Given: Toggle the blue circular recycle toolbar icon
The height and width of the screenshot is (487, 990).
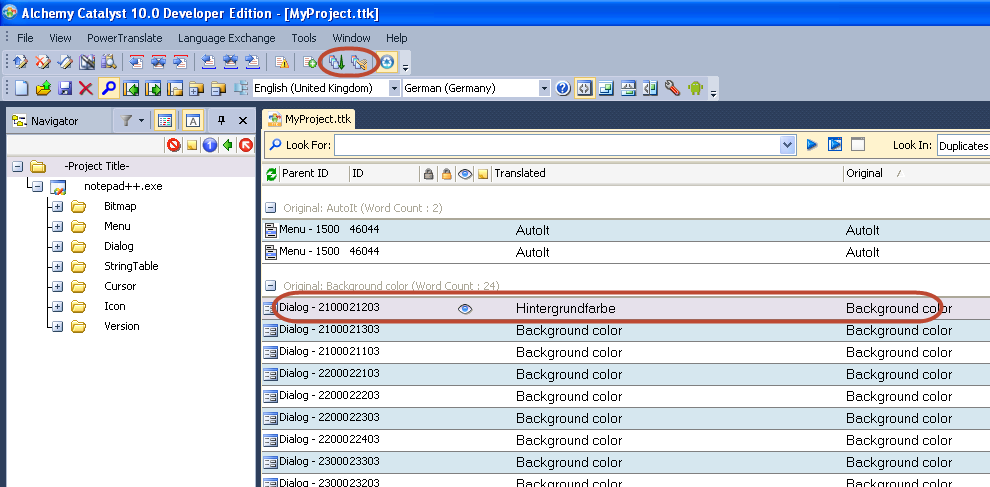Looking at the screenshot, I should (x=387, y=62).
